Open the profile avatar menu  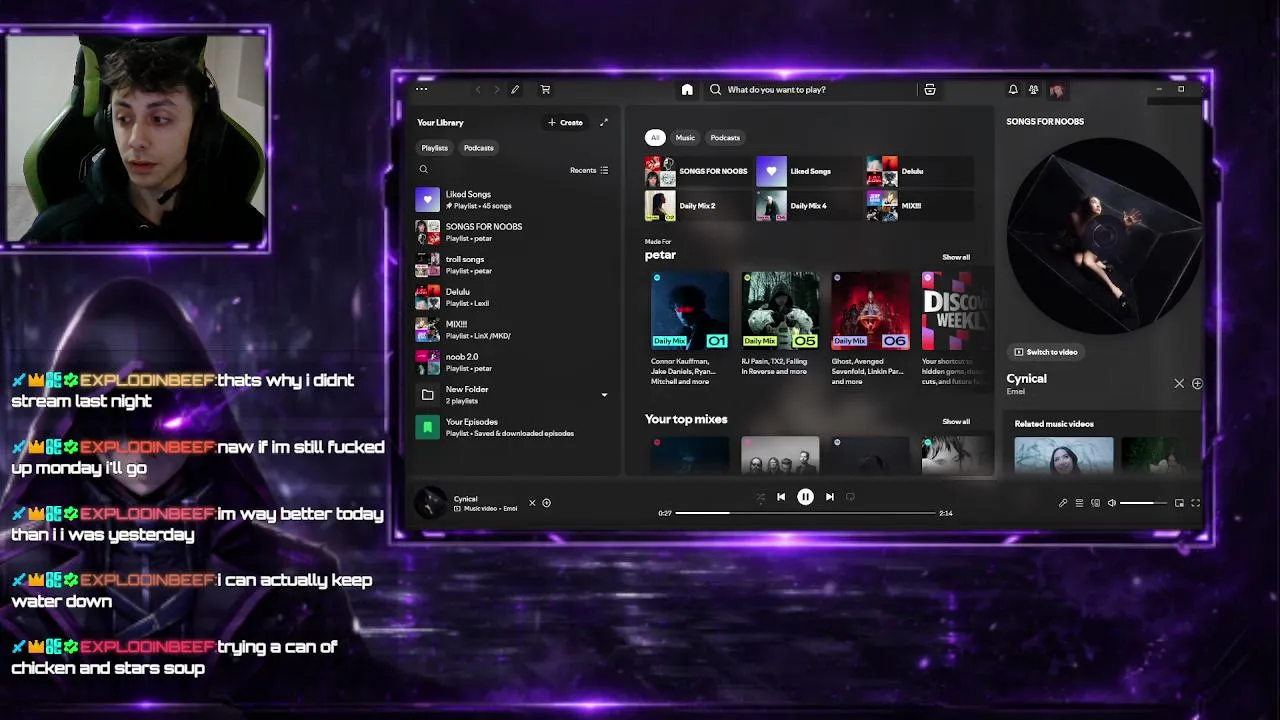point(1057,90)
